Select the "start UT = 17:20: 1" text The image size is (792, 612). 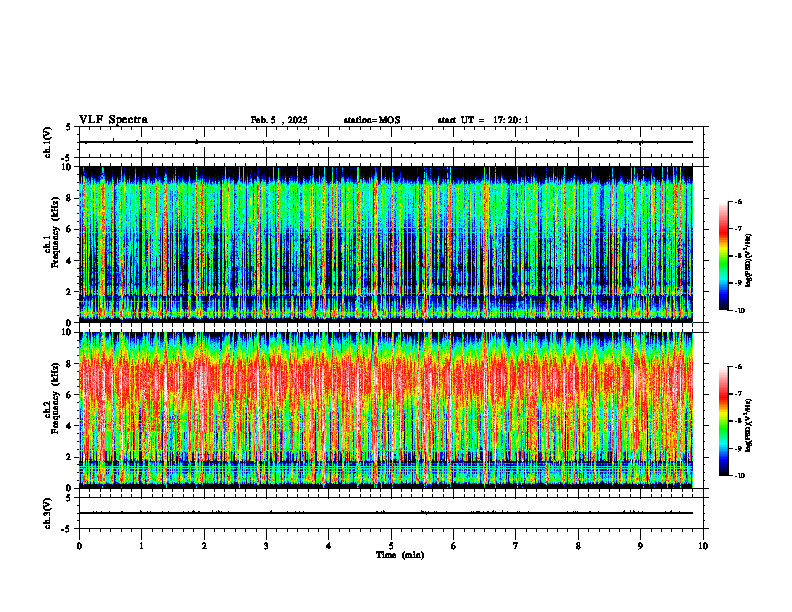pyautogui.click(x=483, y=120)
